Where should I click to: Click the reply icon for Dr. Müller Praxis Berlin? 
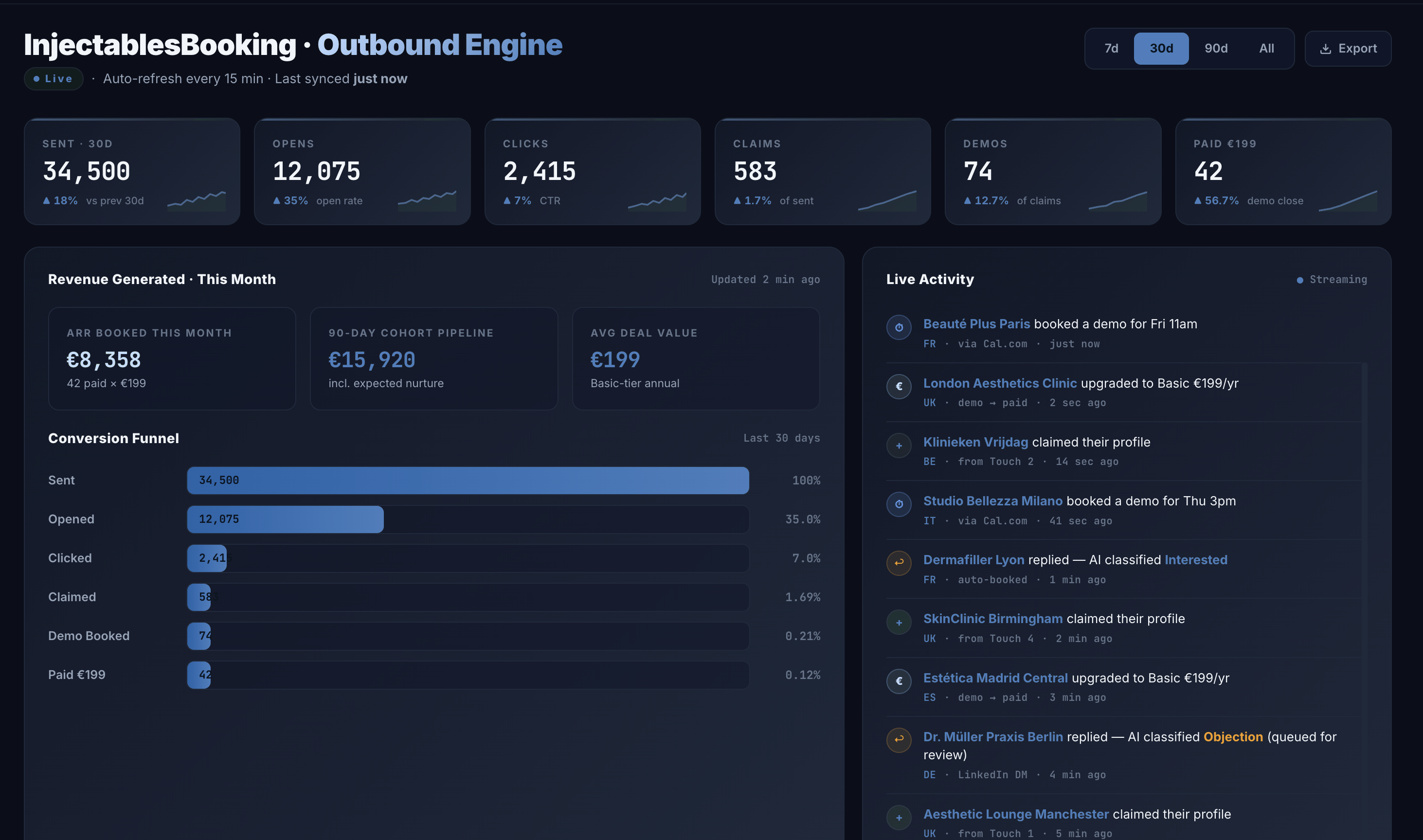(899, 740)
